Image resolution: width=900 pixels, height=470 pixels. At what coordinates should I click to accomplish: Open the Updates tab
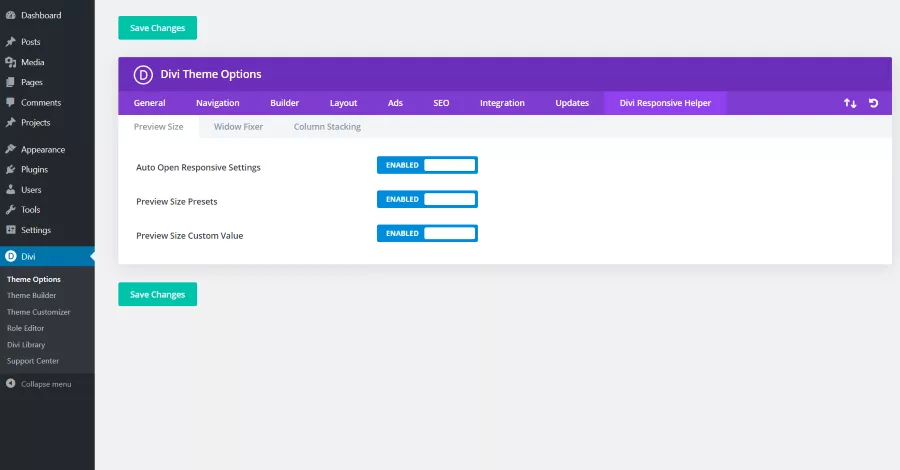click(572, 103)
